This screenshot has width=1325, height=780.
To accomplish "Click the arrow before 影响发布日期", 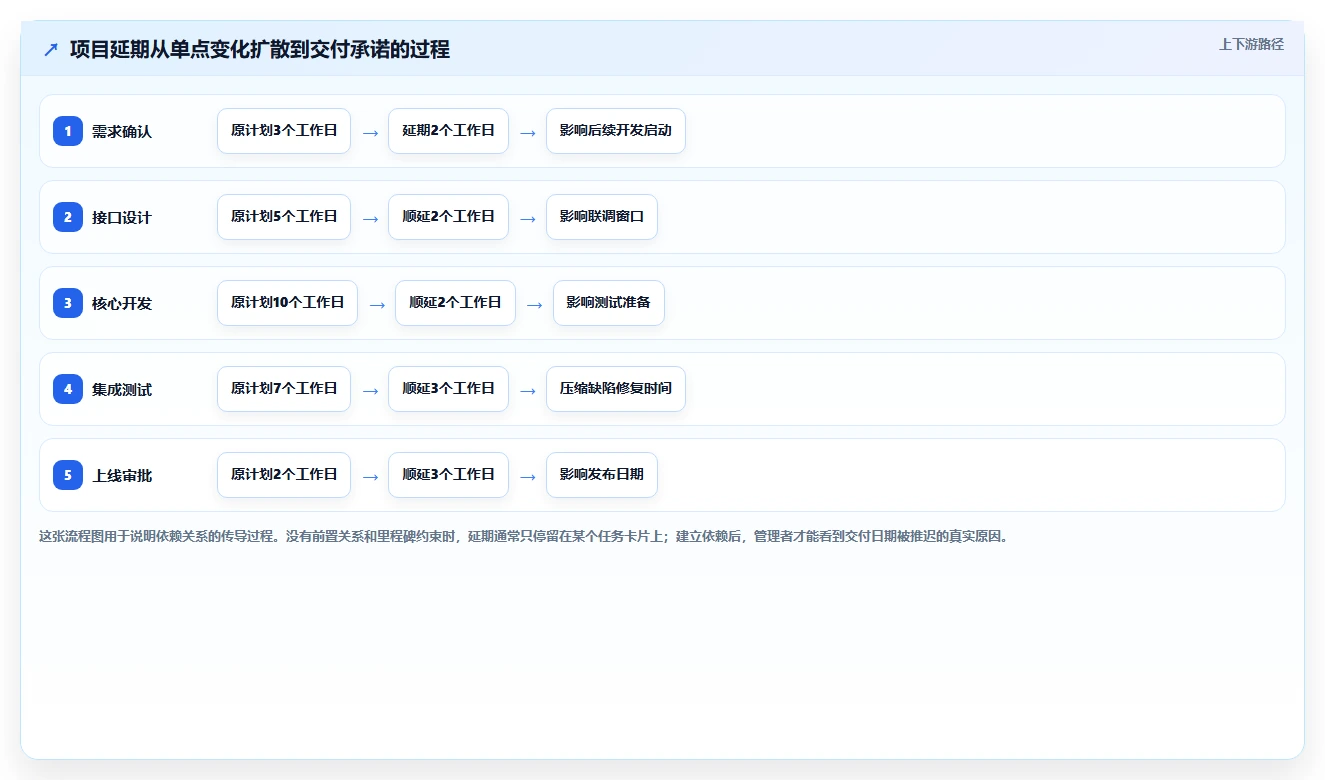I will pos(528,477).
